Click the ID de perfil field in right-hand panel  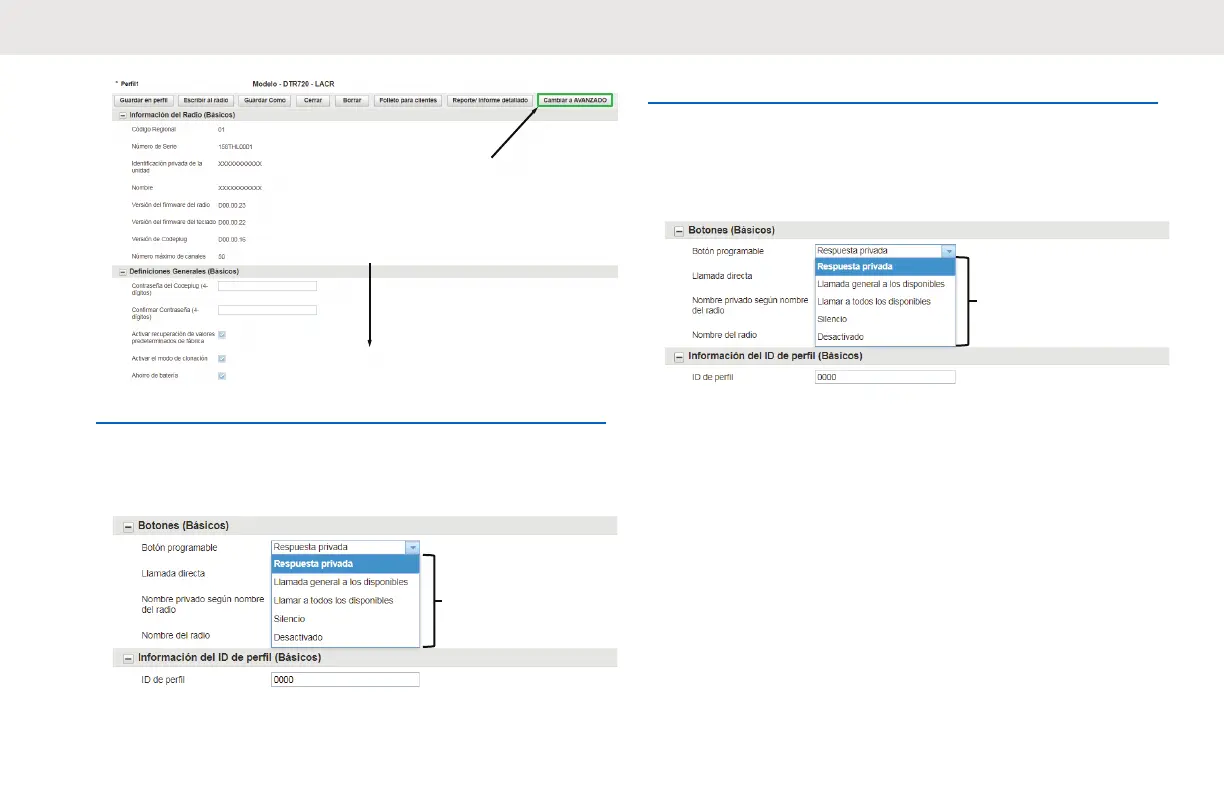885,377
